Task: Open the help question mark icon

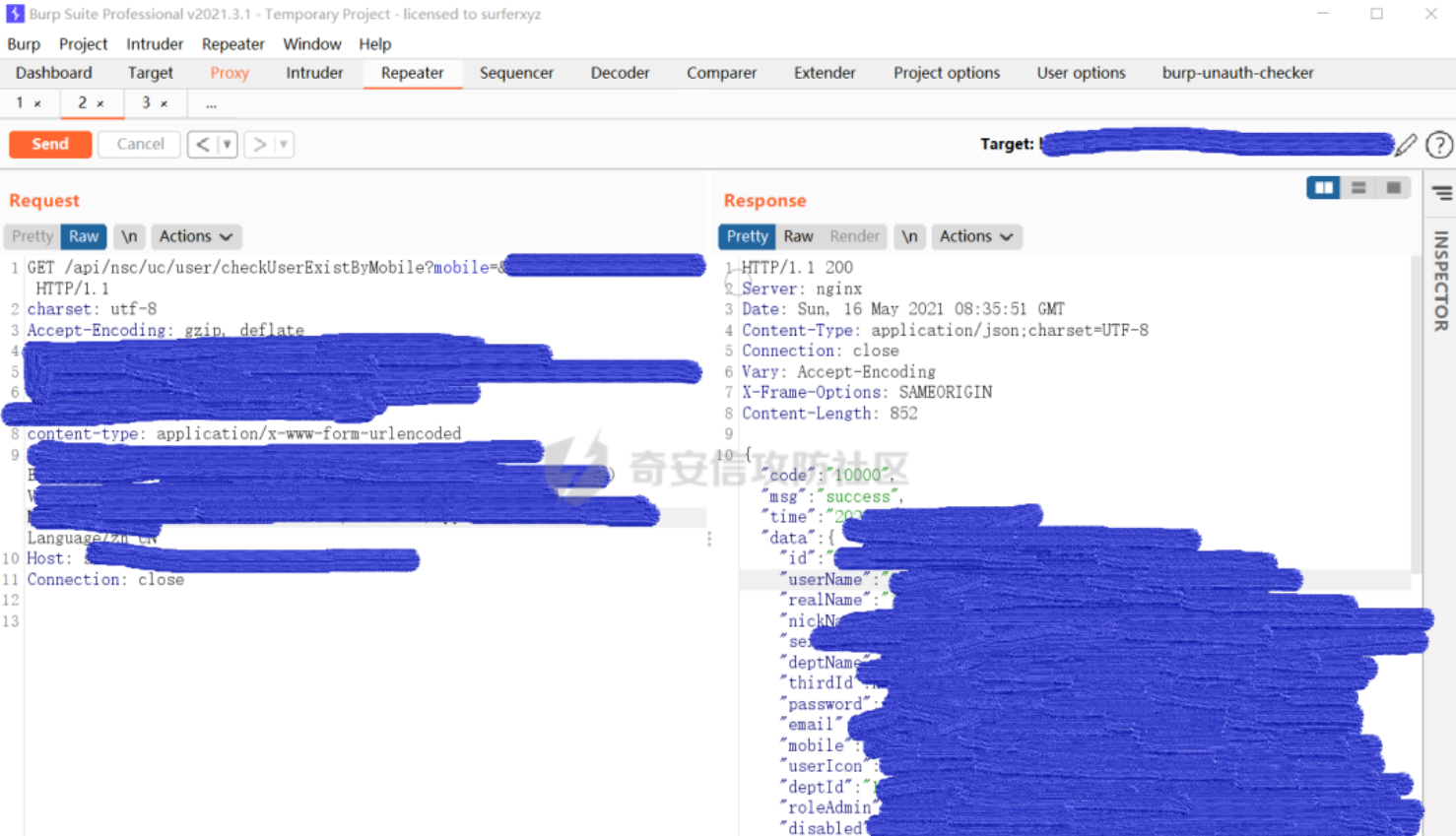Action: (x=1439, y=145)
